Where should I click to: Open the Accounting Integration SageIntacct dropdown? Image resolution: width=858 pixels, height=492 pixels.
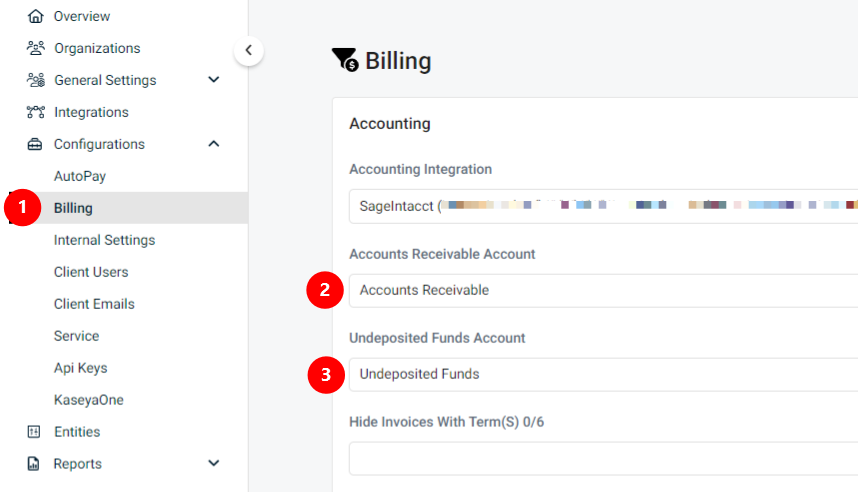604,206
